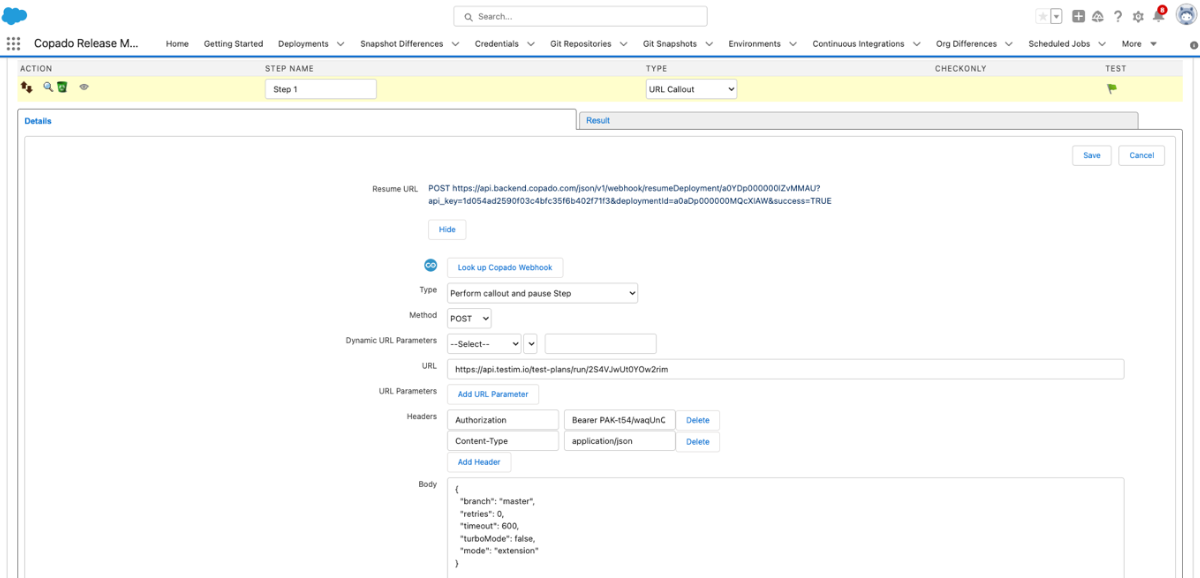Open the Git Snapshots tab
The width and height of the screenshot is (1200, 578).
point(669,44)
